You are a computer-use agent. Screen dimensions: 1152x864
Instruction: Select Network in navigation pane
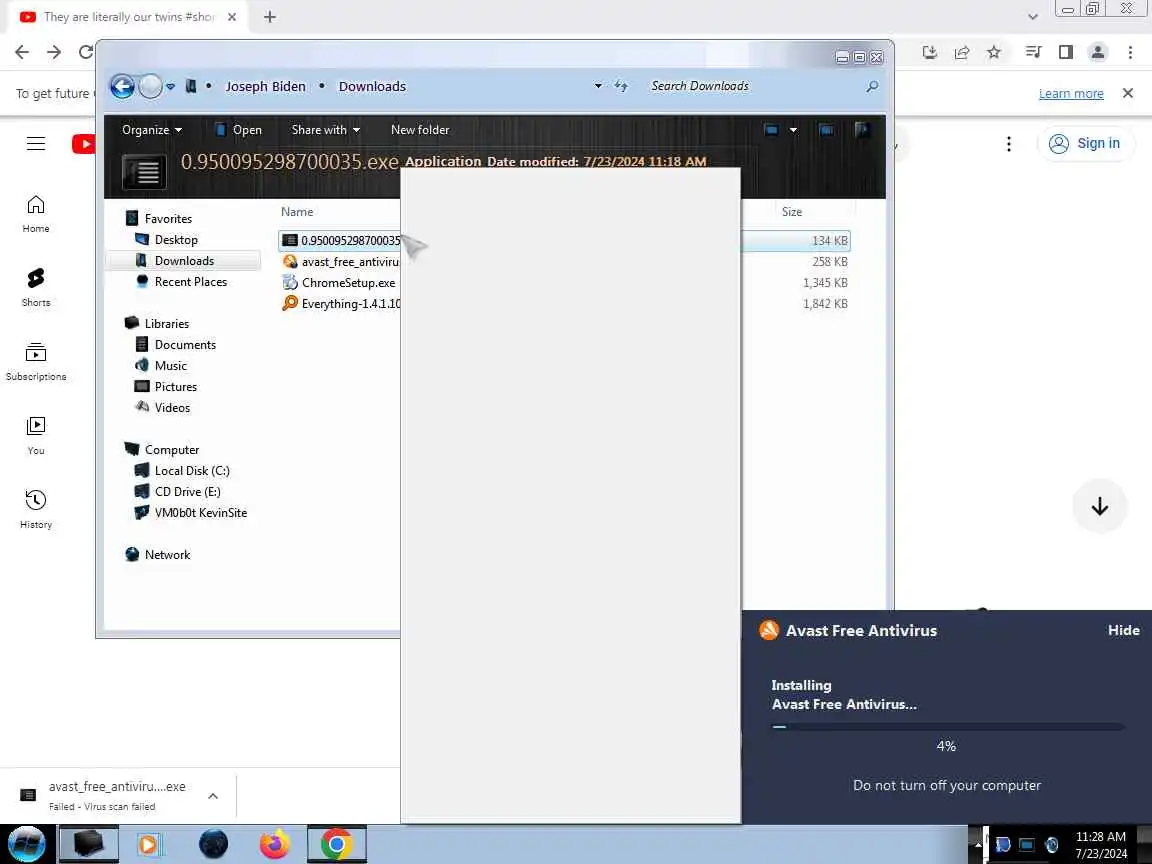click(168, 555)
